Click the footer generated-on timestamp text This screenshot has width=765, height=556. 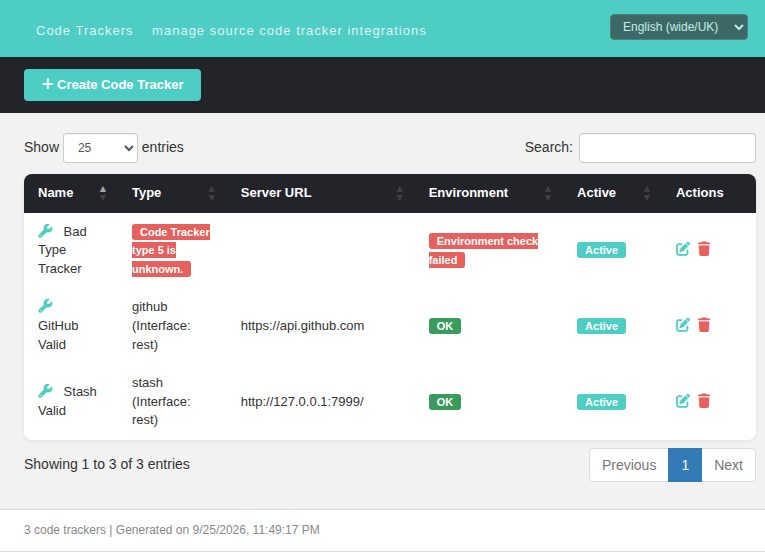218,530
